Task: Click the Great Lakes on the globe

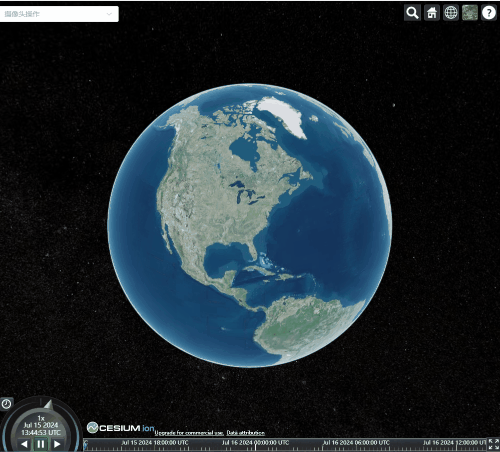Action: click(246, 193)
